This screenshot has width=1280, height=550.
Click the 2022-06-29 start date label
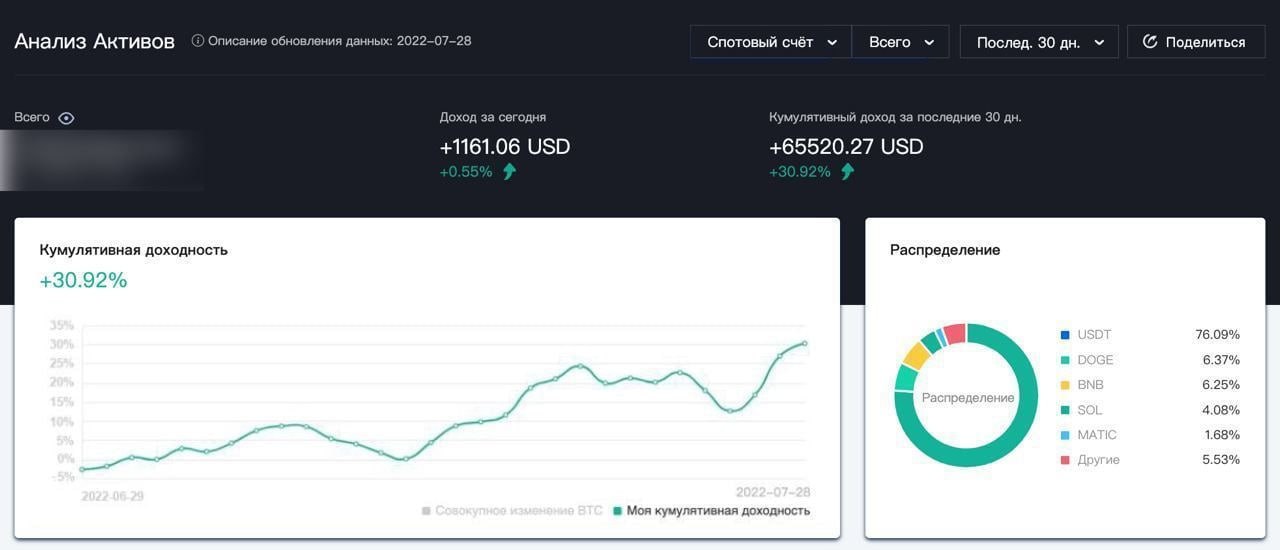click(115, 495)
